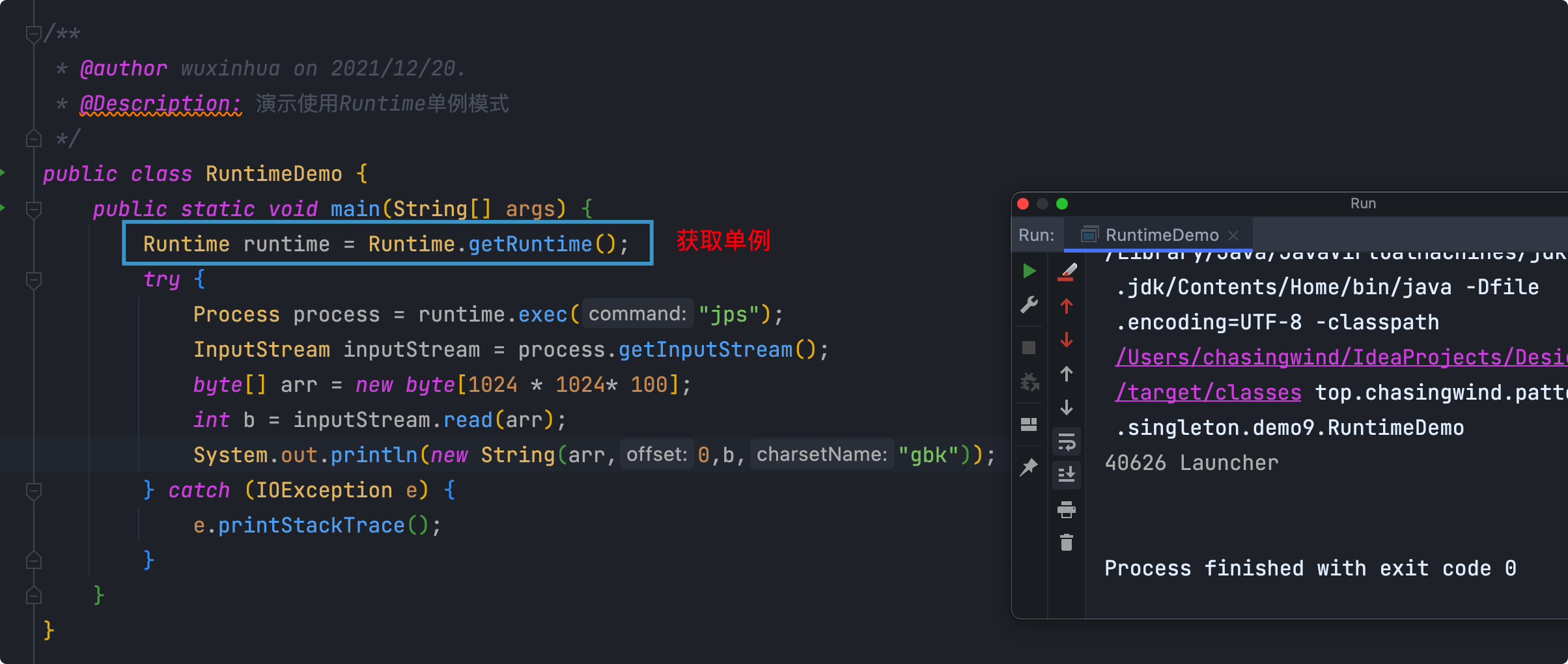
Task: Click the red up arrow icon
Action: 1067,306
